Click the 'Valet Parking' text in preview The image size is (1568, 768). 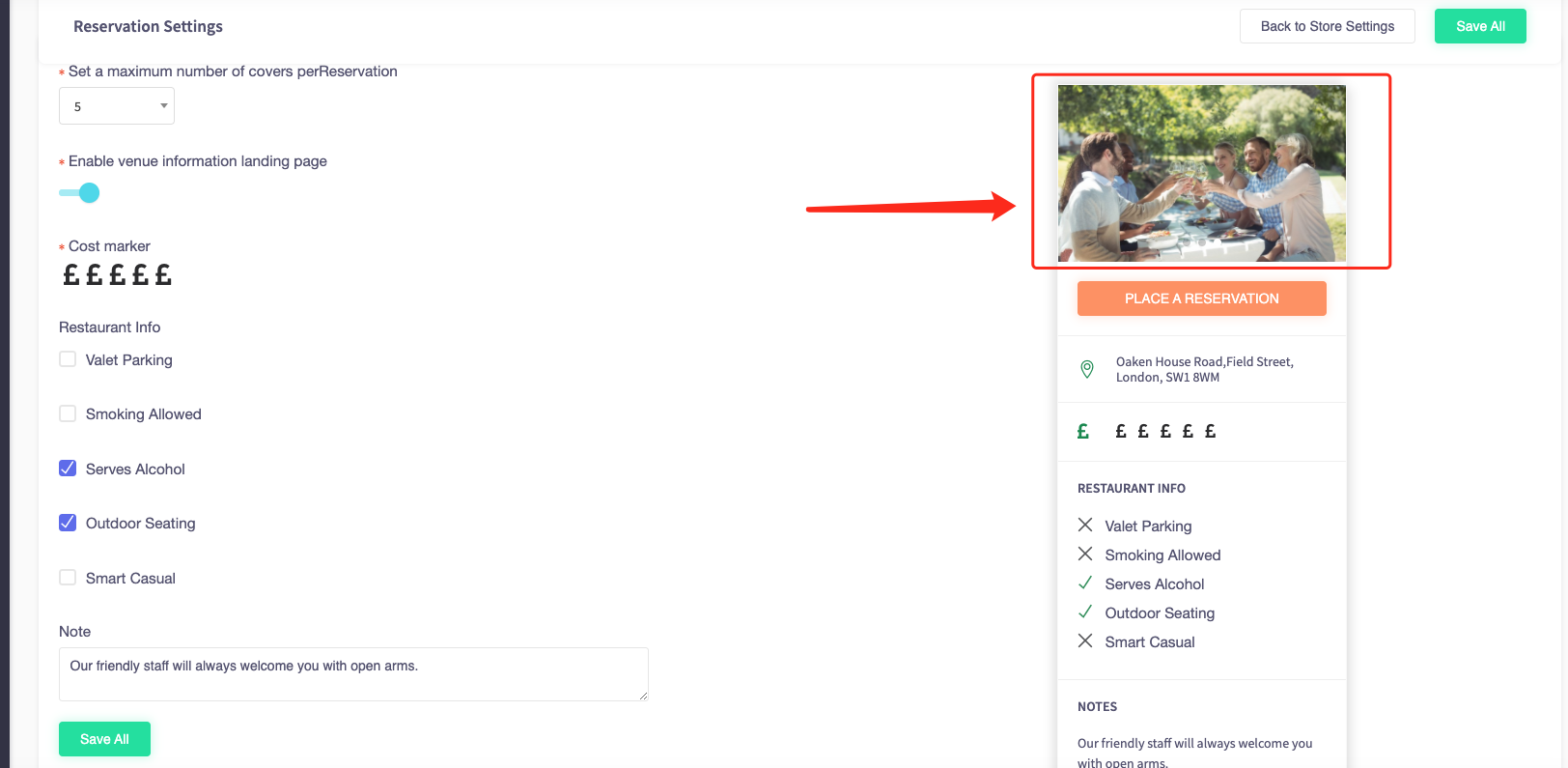pos(1148,526)
